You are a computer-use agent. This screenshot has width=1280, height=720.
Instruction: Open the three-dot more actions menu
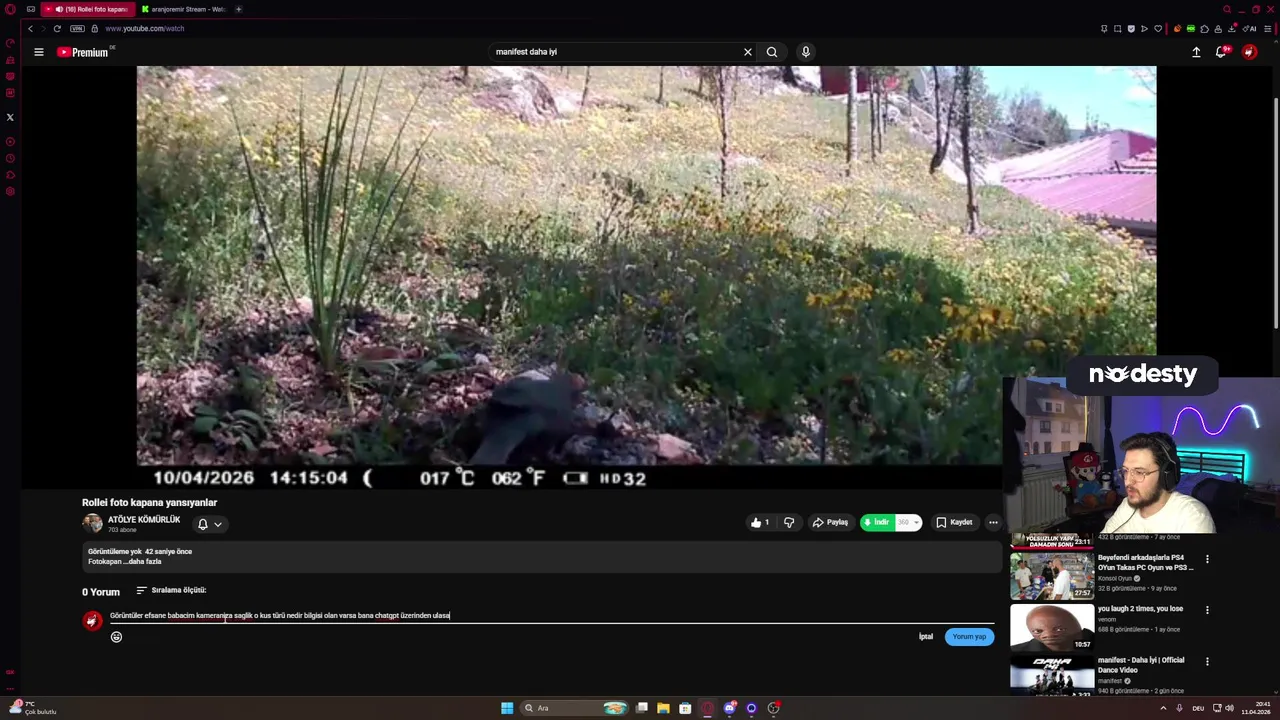pyautogui.click(x=993, y=522)
